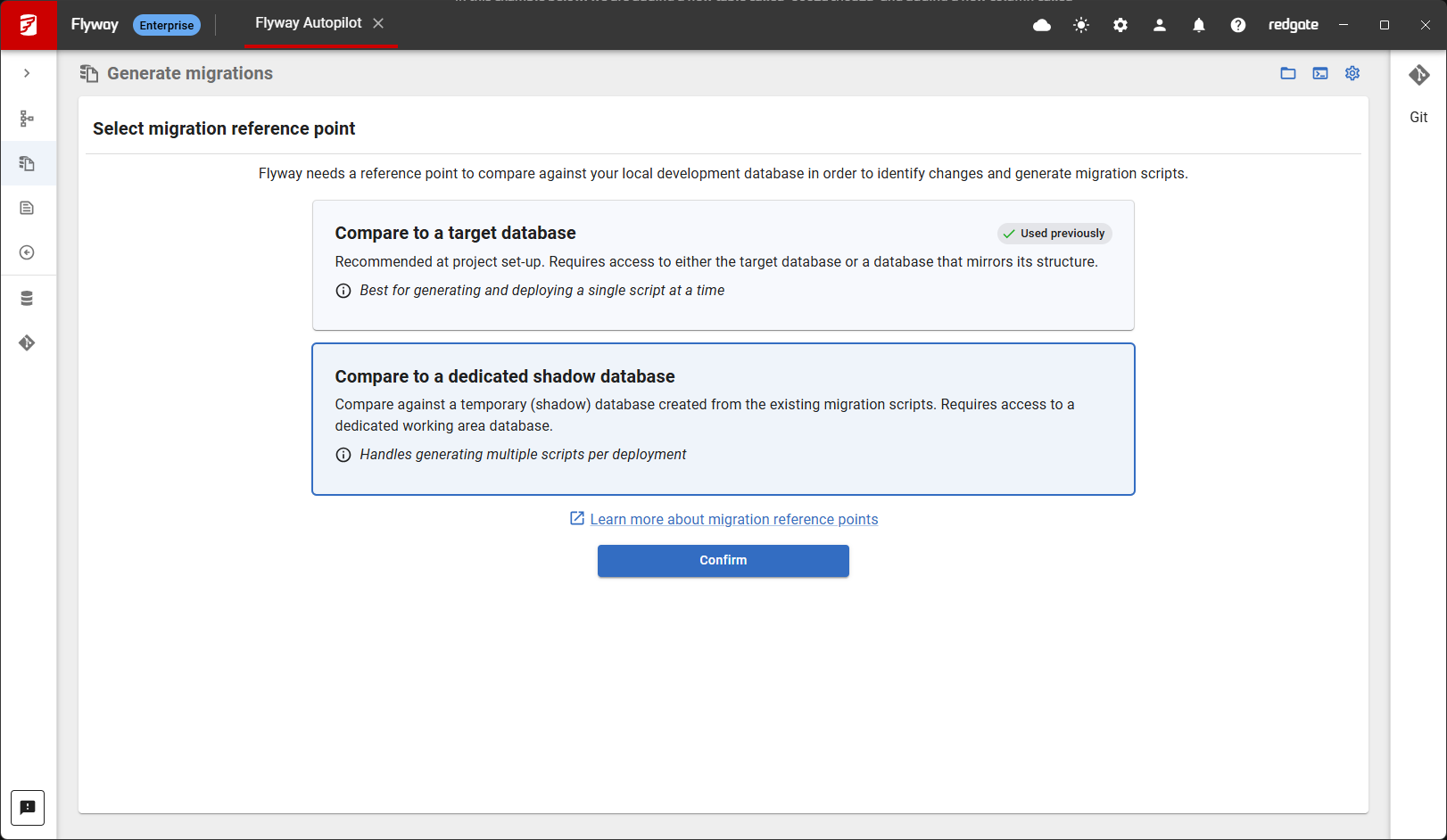Click the Enterprise edition badge
This screenshot has height=840, width=1447.
pyautogui.click(x=167, y=25)
